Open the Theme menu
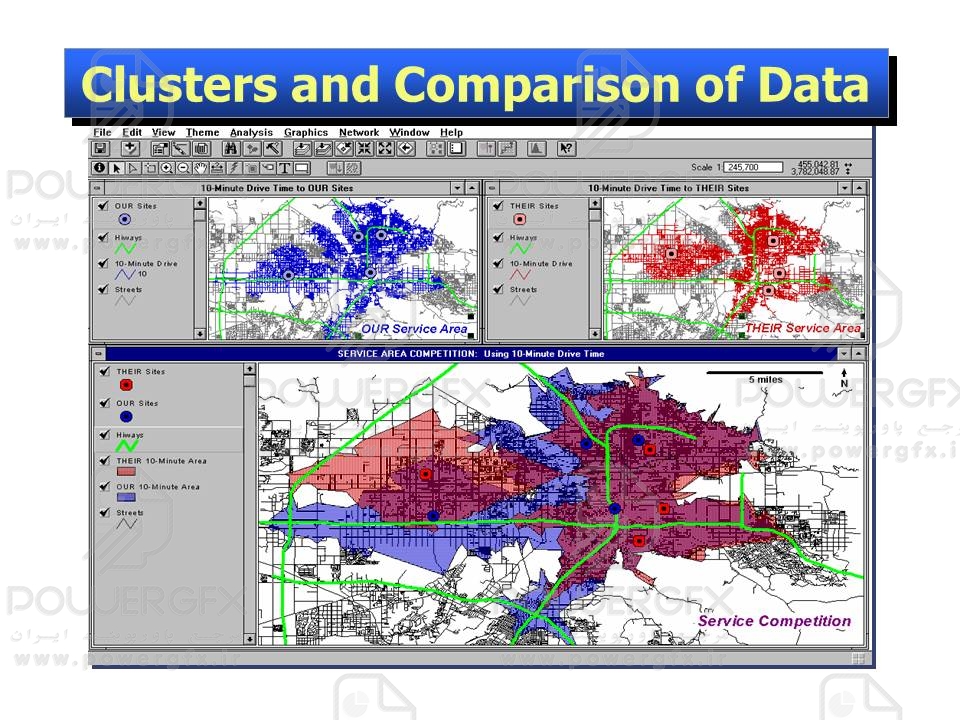Viewport: 960px width, 720px height. pyautogui.click(x=202, y=132)
